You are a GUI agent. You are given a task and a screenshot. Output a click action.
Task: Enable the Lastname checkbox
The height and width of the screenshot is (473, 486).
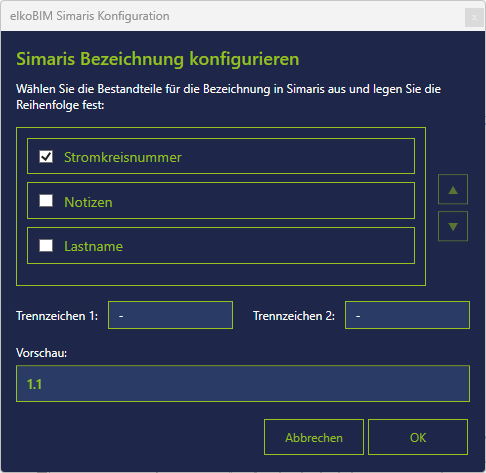pyautogui.click(x=46, y=246)
